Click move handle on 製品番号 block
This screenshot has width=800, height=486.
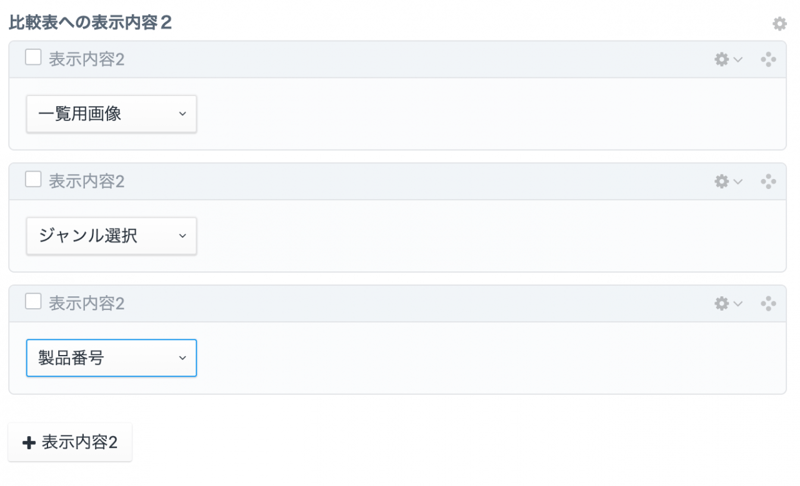768,304
